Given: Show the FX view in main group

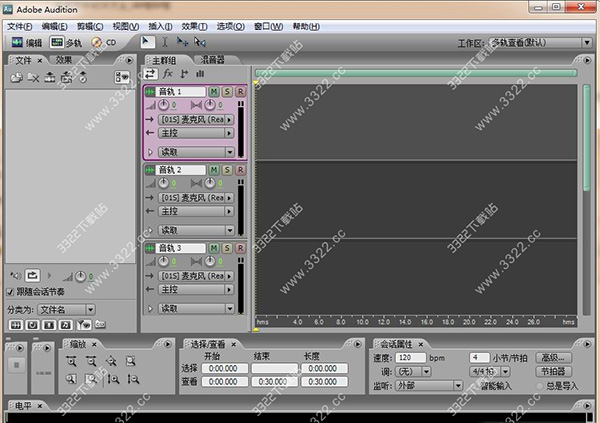Looking at the screenshot, I should (x=168, y=74).
